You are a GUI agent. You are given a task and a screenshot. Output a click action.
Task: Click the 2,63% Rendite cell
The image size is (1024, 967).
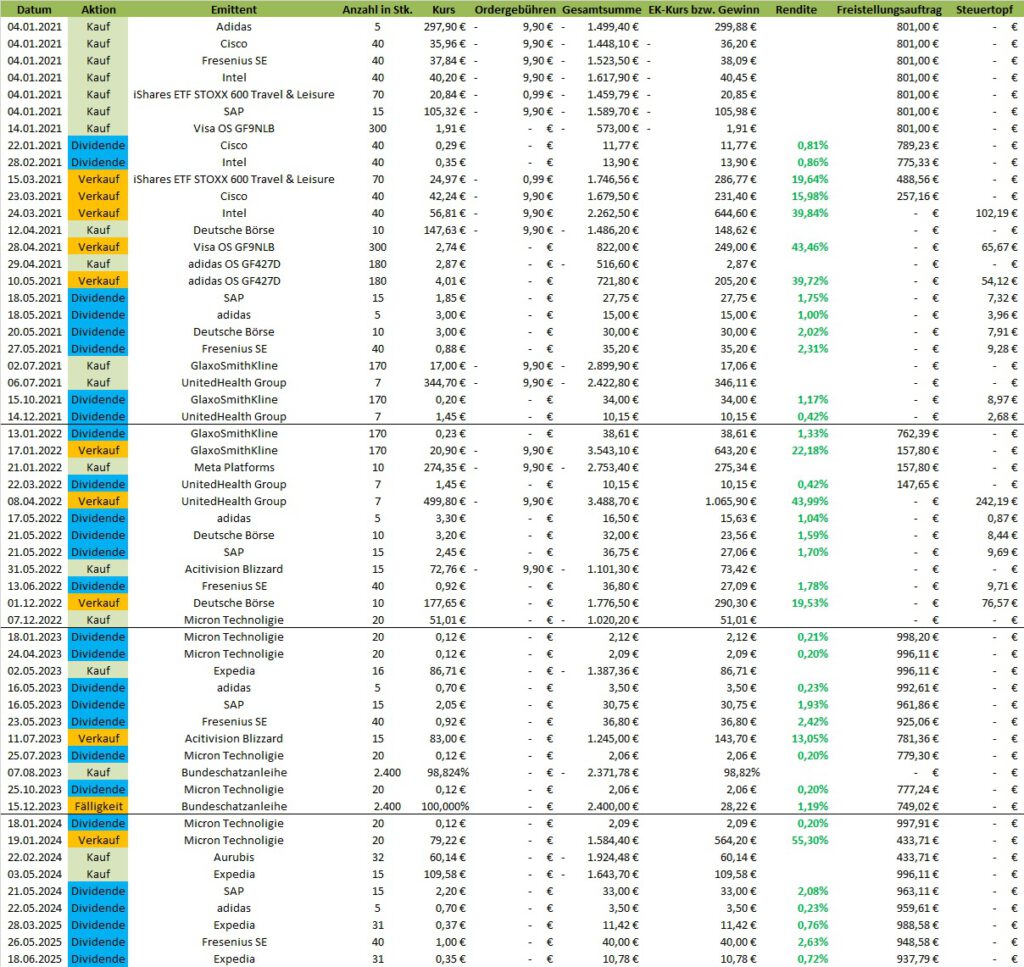[x=812, y=943]
